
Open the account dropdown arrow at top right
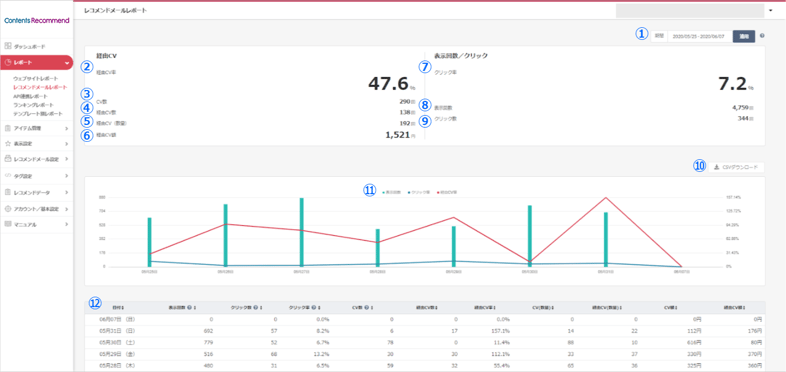point(770,10)
